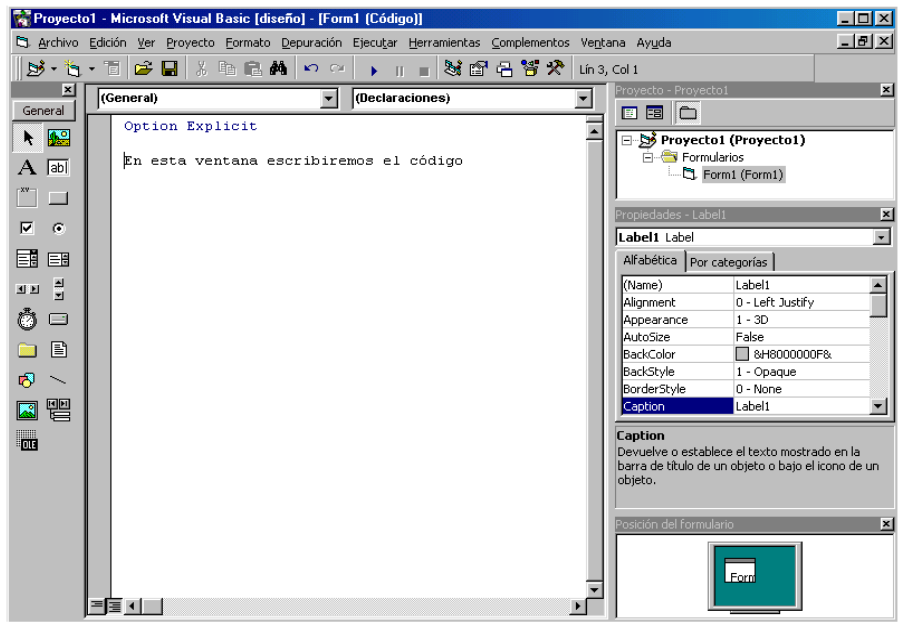The height and width of the screenshot is (630, 903).
Task: Select the CheckBox control tool
Action: pos(27,228)
